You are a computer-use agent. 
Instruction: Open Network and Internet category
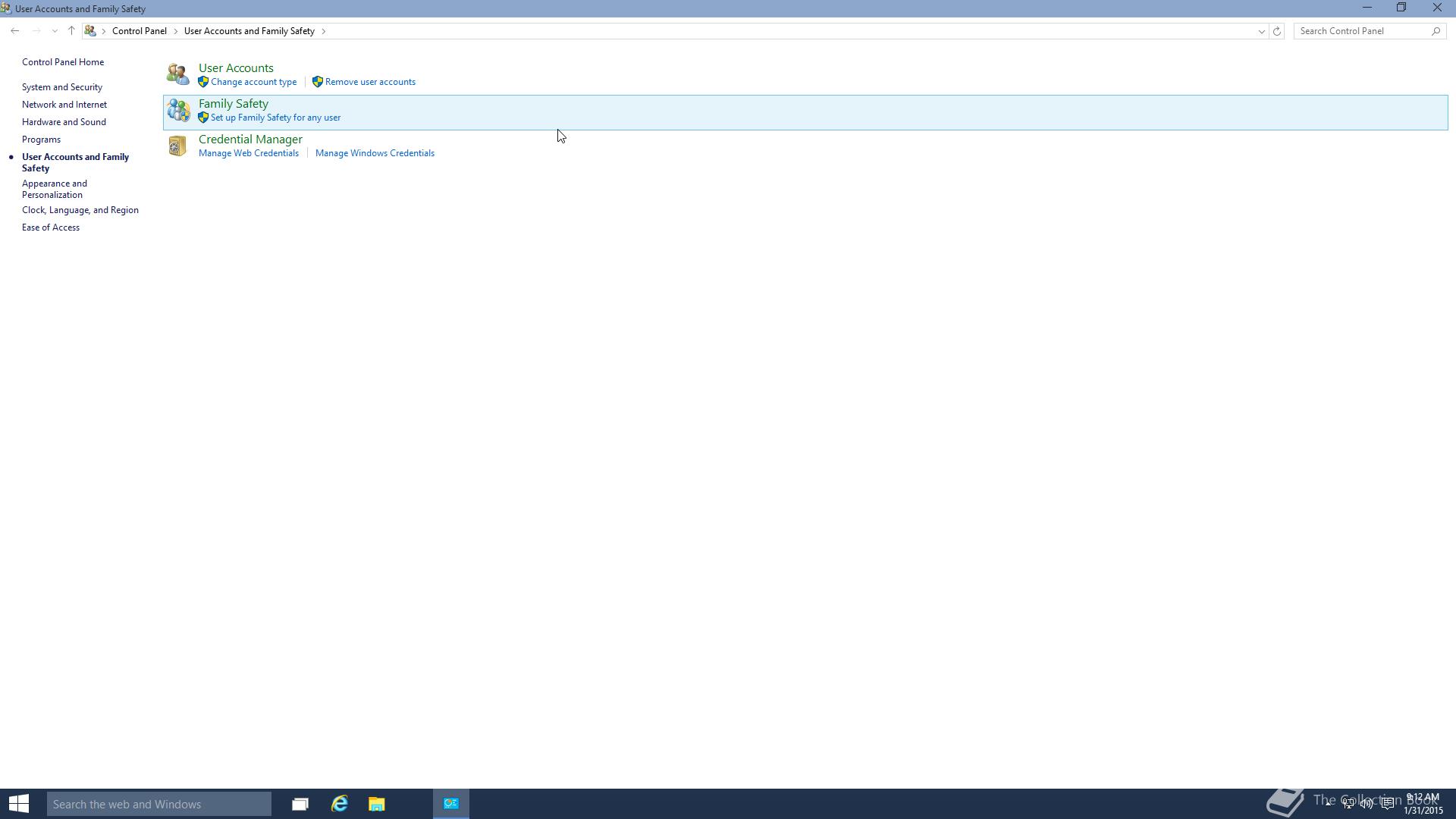coord(64,105)
